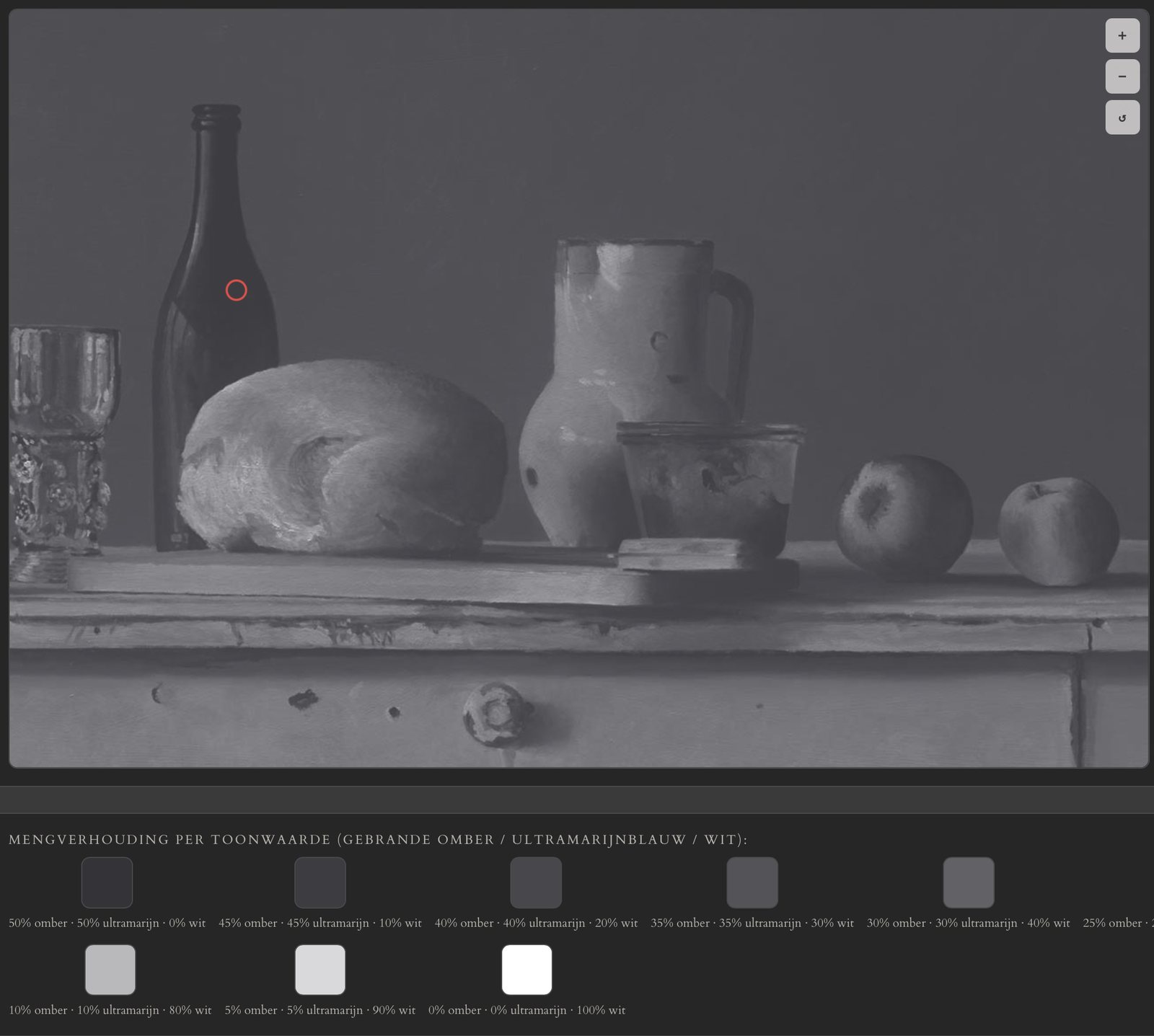Screen dimensions: 1154x1036
Task: Click the '5% omber · 5% ultramarijn · 90% wit' label
Action: (x=320, y=1010)
